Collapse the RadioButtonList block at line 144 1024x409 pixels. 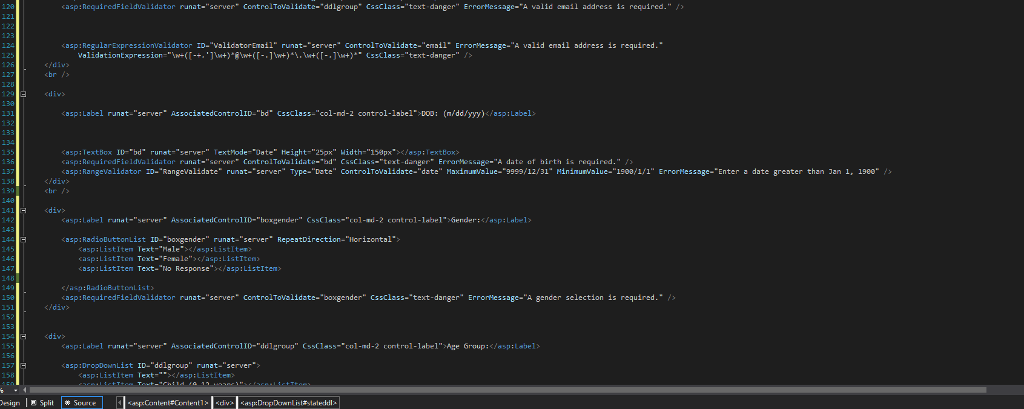(x=24, y=240)
